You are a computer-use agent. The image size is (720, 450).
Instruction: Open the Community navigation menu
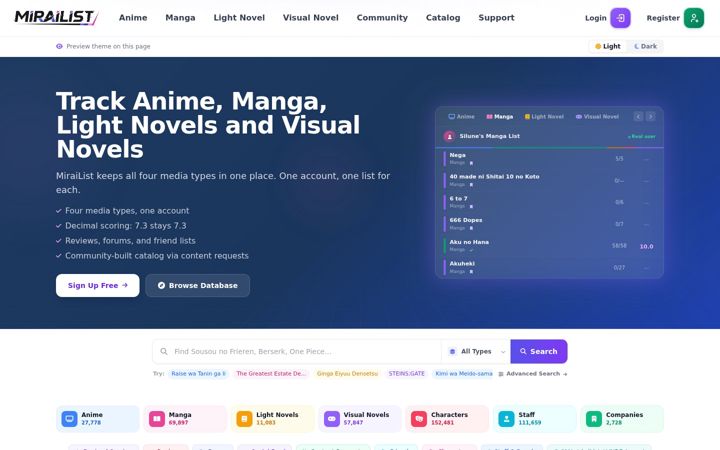click(x=382, y=18)
